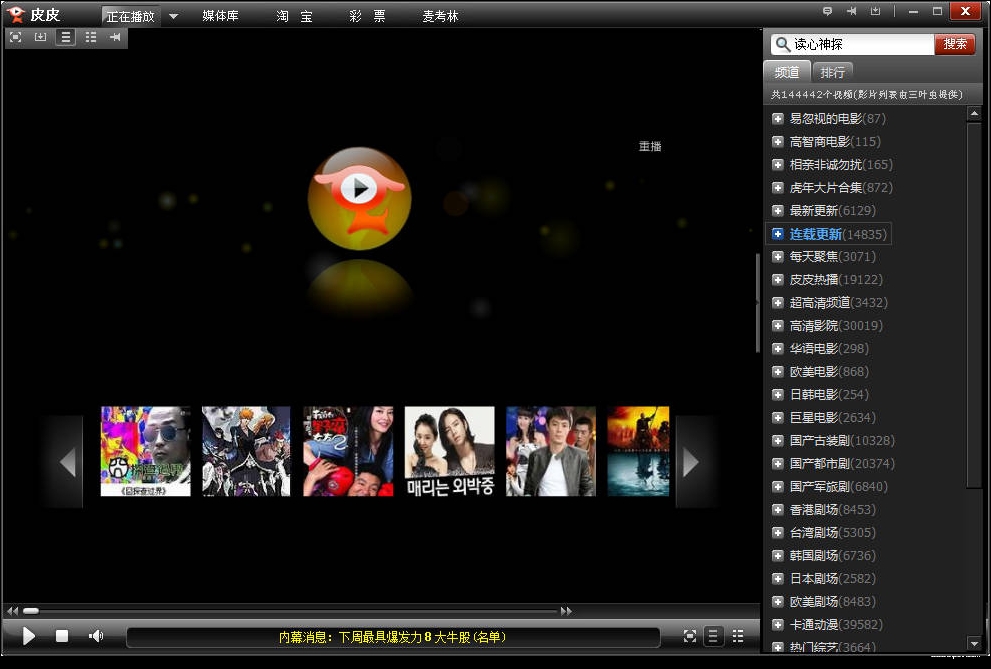Image resolution: width=991 pixels, height=669 pixels.
Task: Expand the 卡通动漫 category plus icon
Action: coord(778,625)
